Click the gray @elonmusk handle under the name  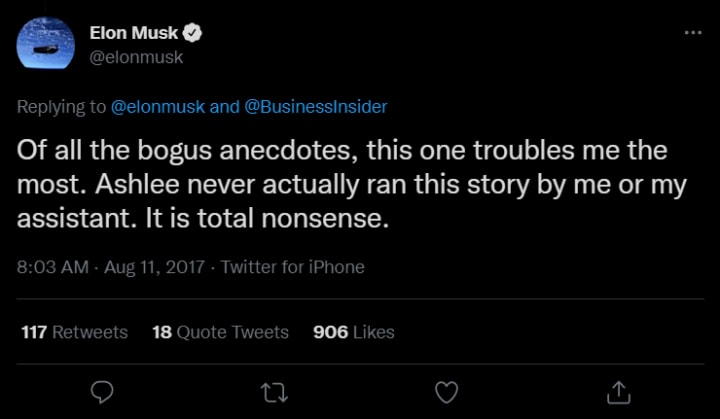click(143, 57)
